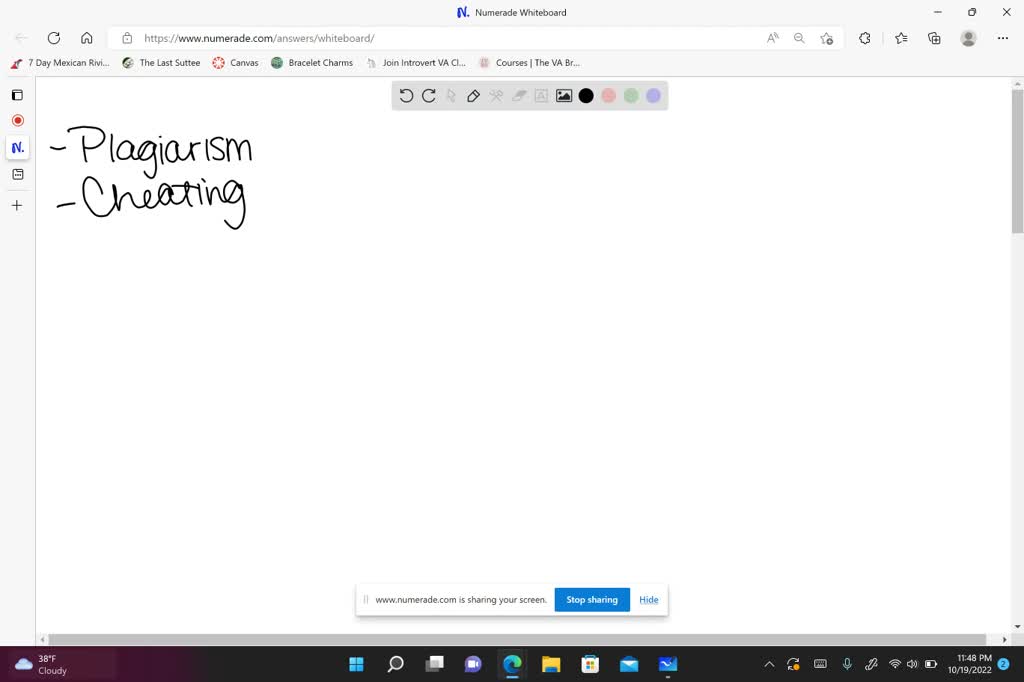The width and height of the screenshot is (1024, 682).
Task: Add a new tab with plus icon
Action: [17, 206]
